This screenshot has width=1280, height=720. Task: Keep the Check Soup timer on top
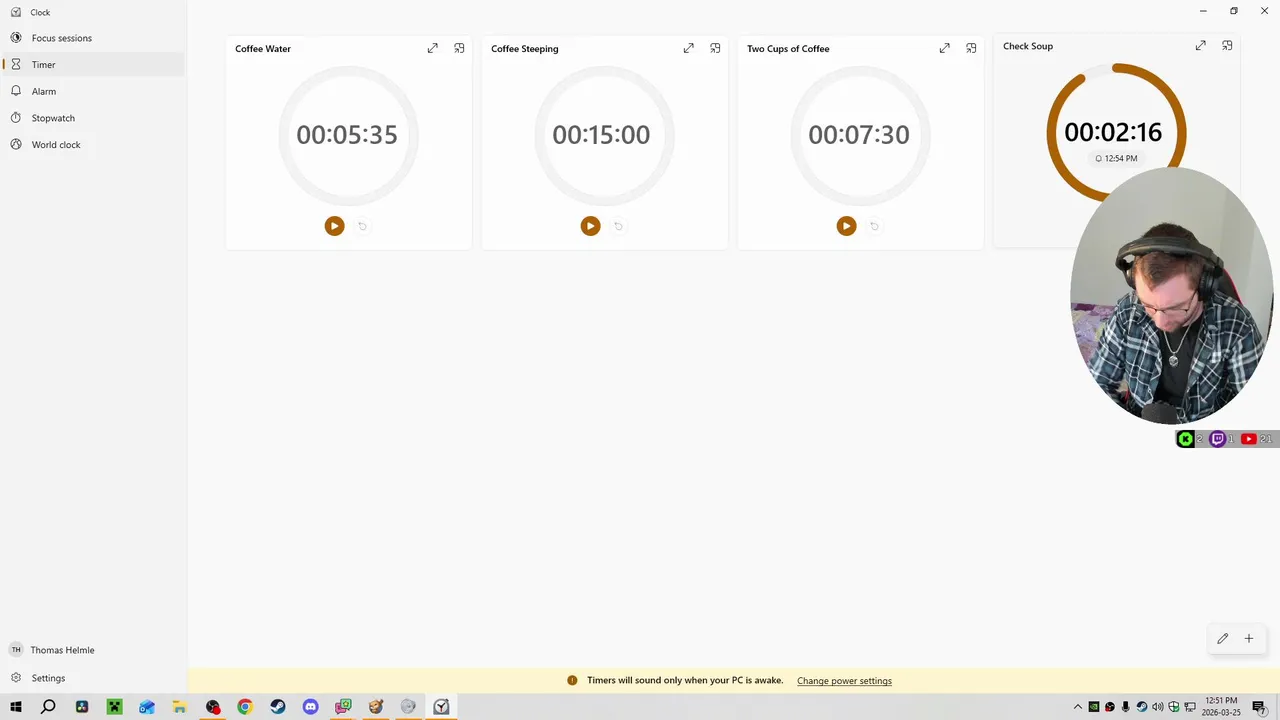click(1227, 45)
